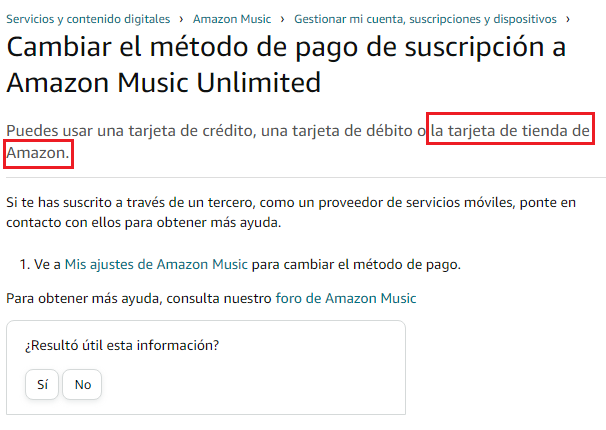Click empty area right of 'No' button
Viewport: 606px width, 430px height.
point(250,384)
